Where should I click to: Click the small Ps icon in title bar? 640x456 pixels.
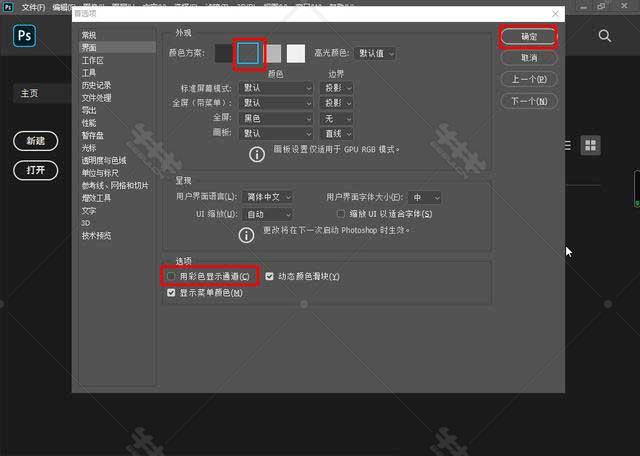point(8,7)
